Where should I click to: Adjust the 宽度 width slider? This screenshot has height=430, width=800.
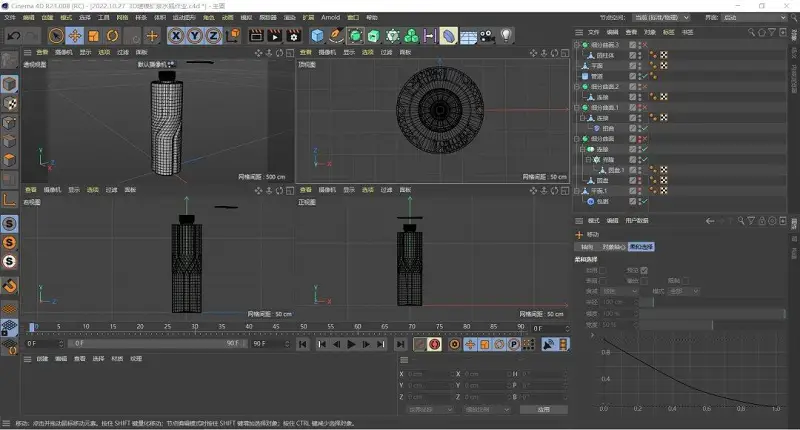pyautogui.click(x=711, y=324)
